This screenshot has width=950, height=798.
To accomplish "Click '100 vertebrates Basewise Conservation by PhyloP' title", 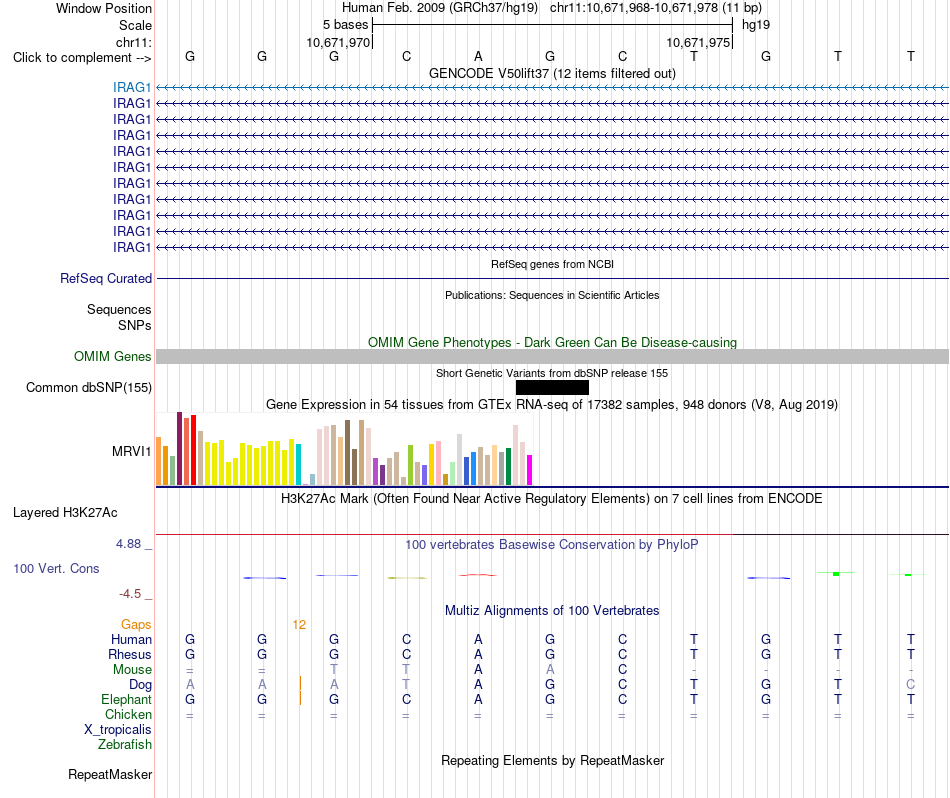I will [552, 545].
